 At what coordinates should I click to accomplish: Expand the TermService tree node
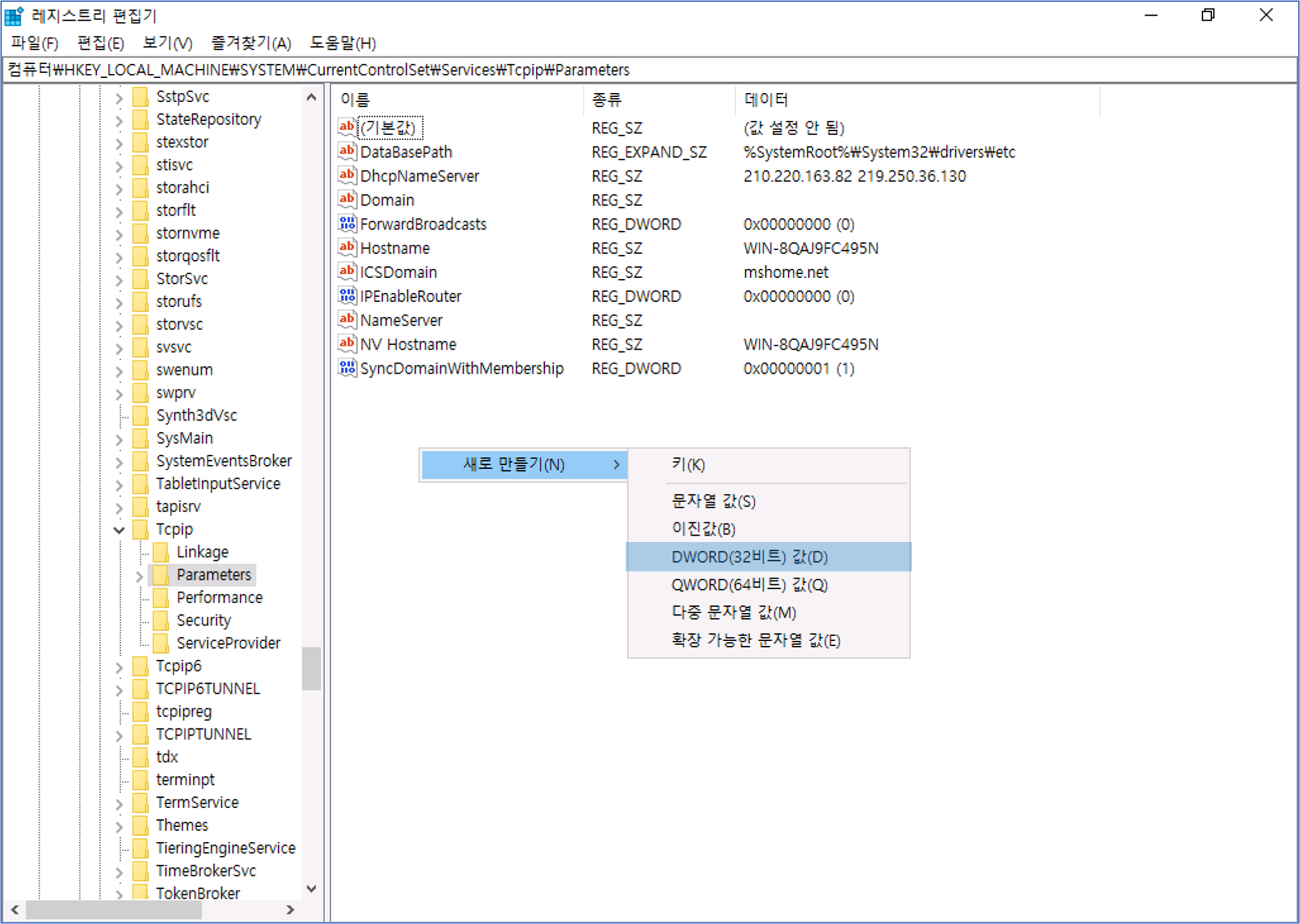[119, 804]
